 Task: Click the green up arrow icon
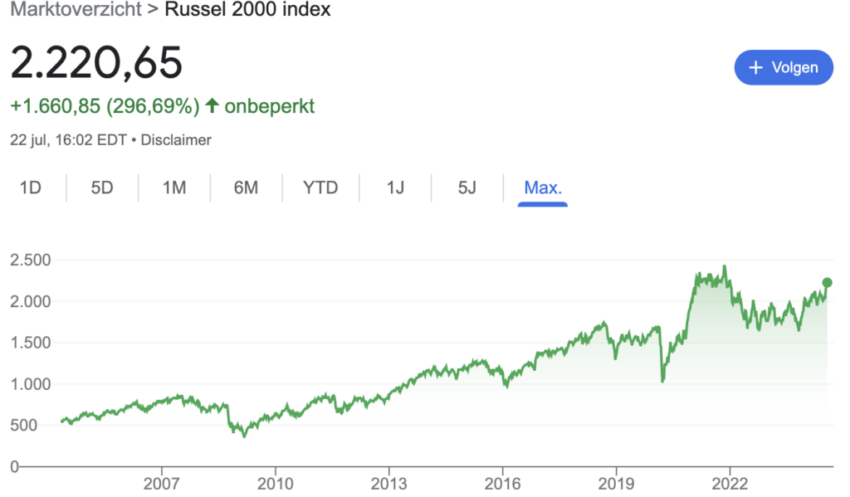coord(212,106)
